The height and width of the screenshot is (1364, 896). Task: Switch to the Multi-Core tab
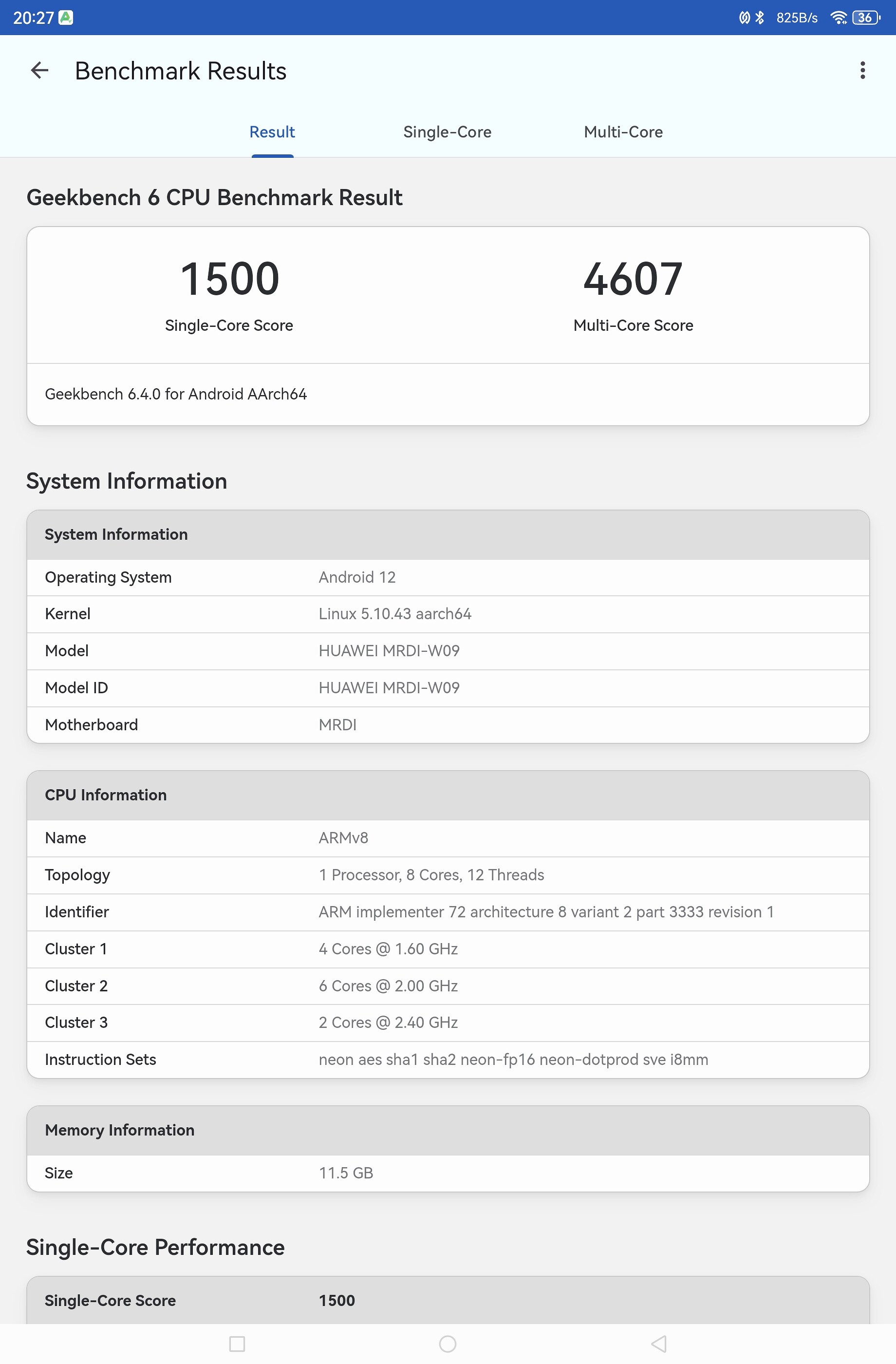623,133
